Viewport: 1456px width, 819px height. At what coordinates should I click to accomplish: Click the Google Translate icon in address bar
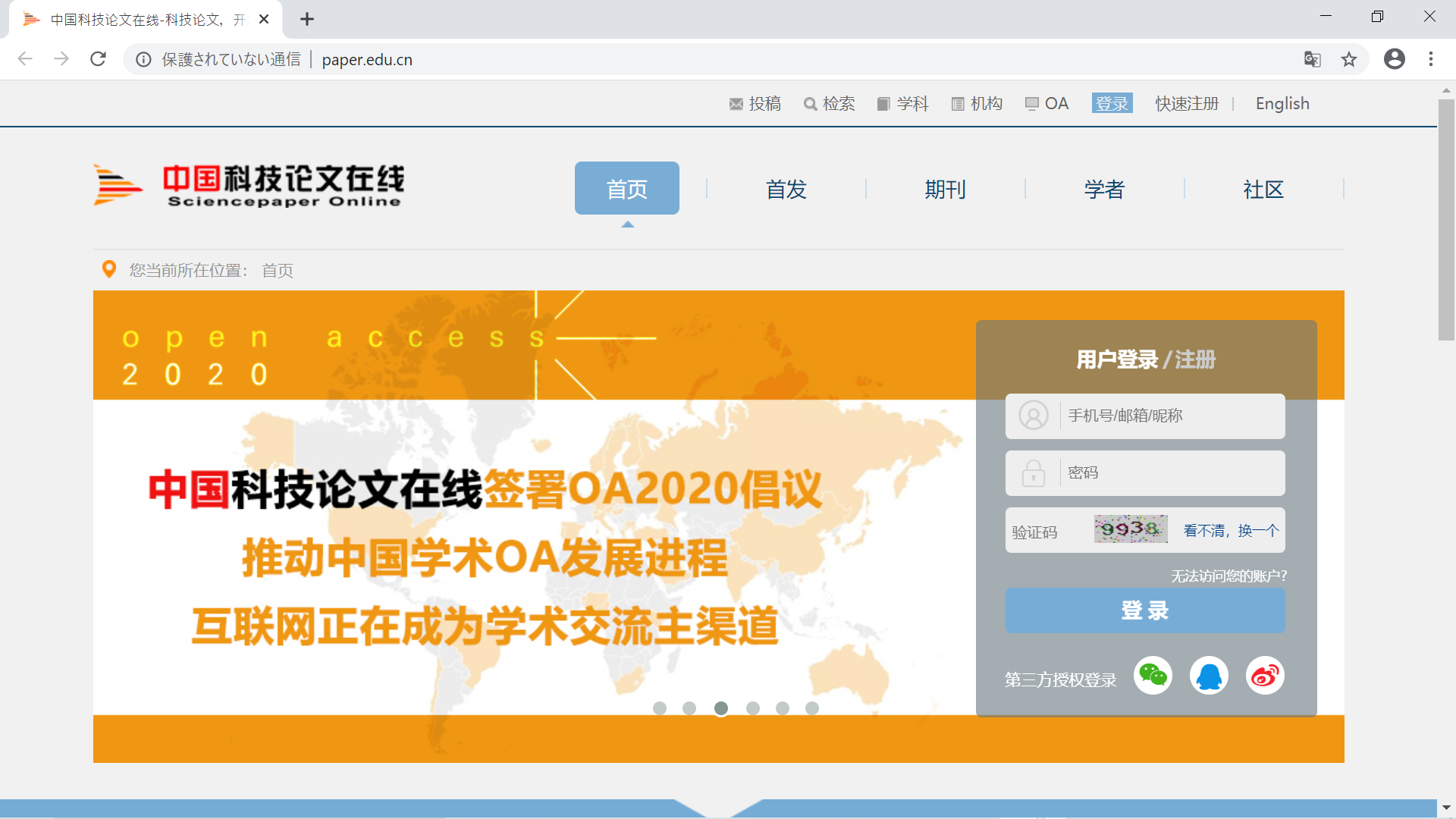click(x=1313, y=59)
